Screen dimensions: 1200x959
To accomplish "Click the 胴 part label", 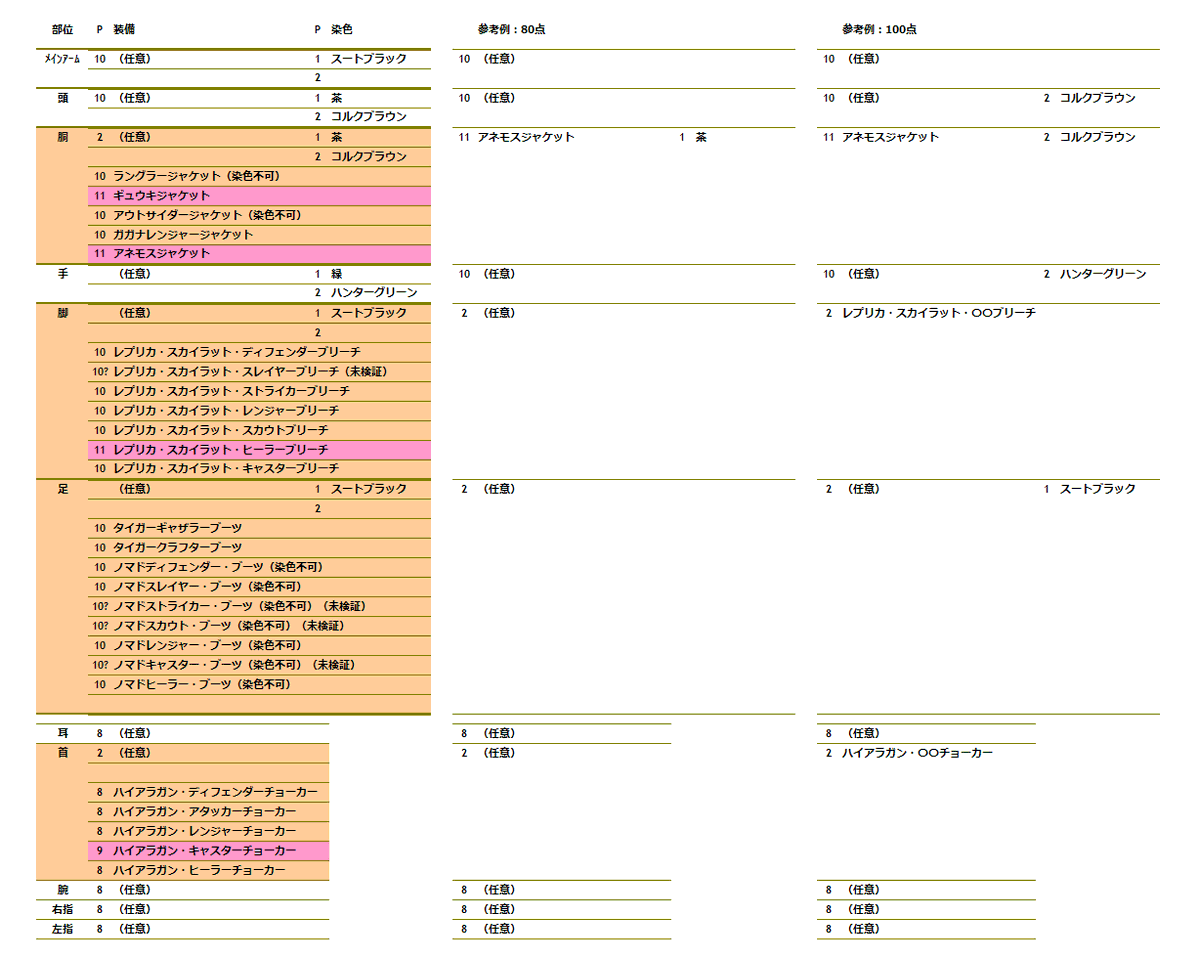I will (x=62, y=137).
